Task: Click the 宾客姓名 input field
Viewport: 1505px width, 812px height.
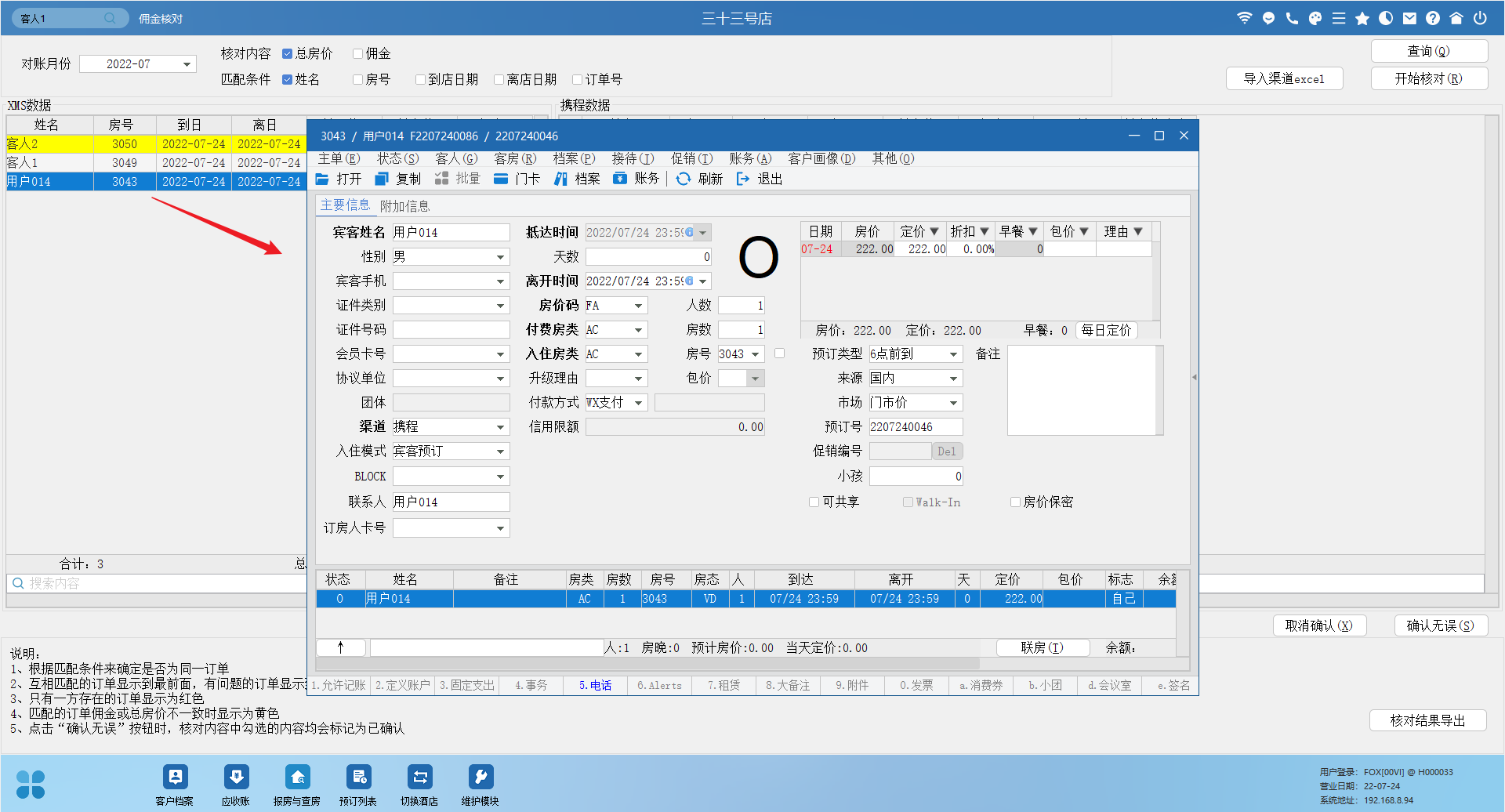Action: [451, 233]
